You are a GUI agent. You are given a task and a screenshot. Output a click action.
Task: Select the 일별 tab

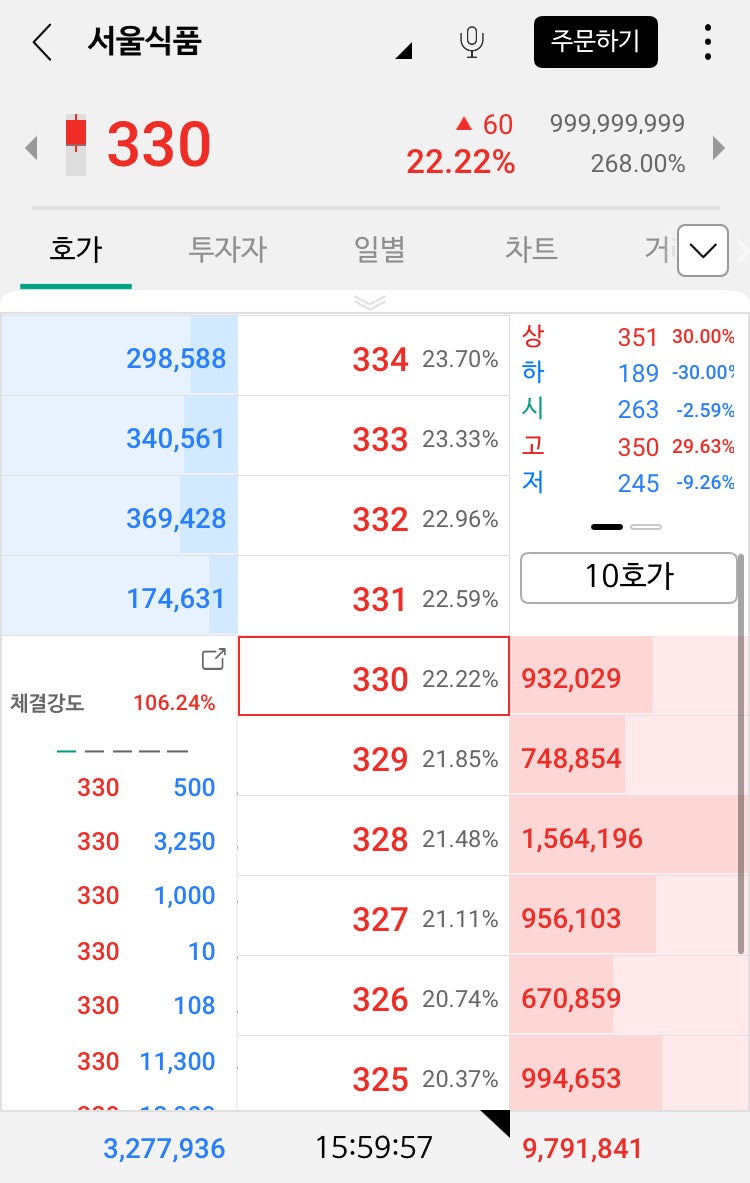click(x=378, y=251)
